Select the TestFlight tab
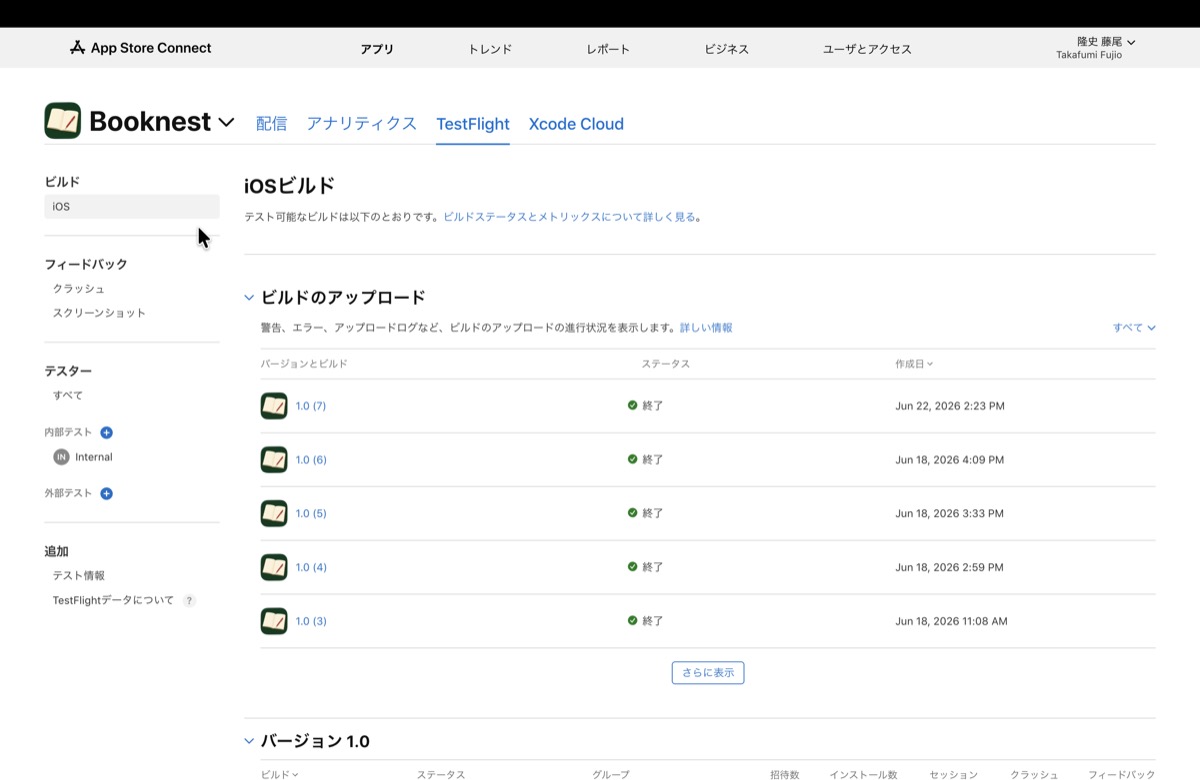 click(473, 124)
